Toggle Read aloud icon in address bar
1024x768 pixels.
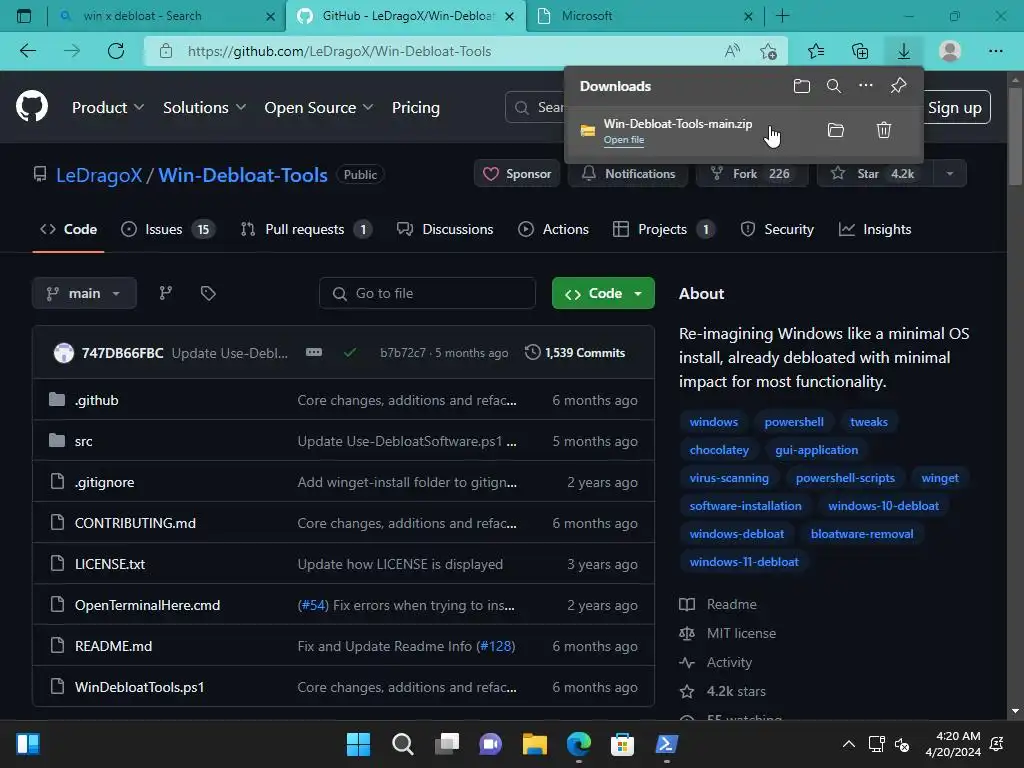(732, 51)
